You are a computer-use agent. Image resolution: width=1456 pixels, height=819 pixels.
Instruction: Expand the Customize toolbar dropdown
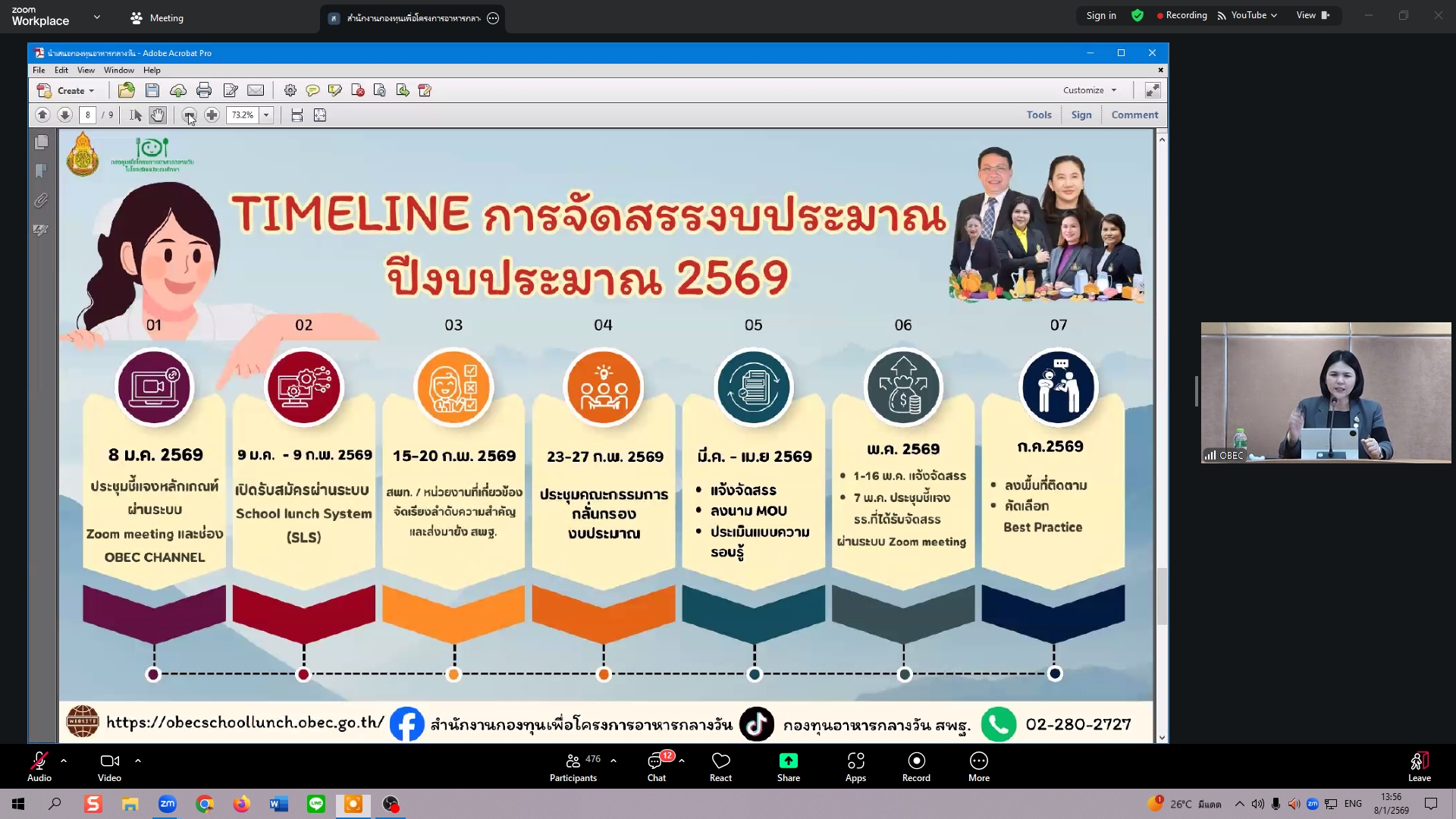[x=1090, y=90]
